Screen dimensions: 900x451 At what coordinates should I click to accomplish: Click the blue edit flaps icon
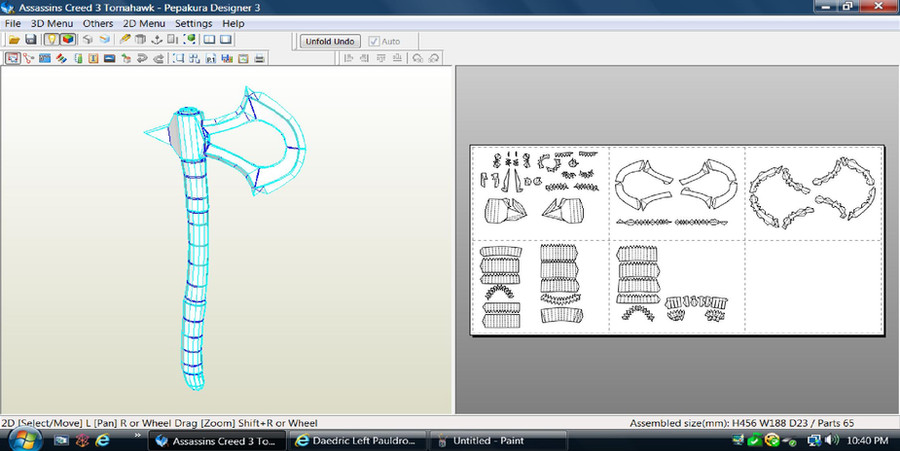pyautogui.click(x=45, y=58)
